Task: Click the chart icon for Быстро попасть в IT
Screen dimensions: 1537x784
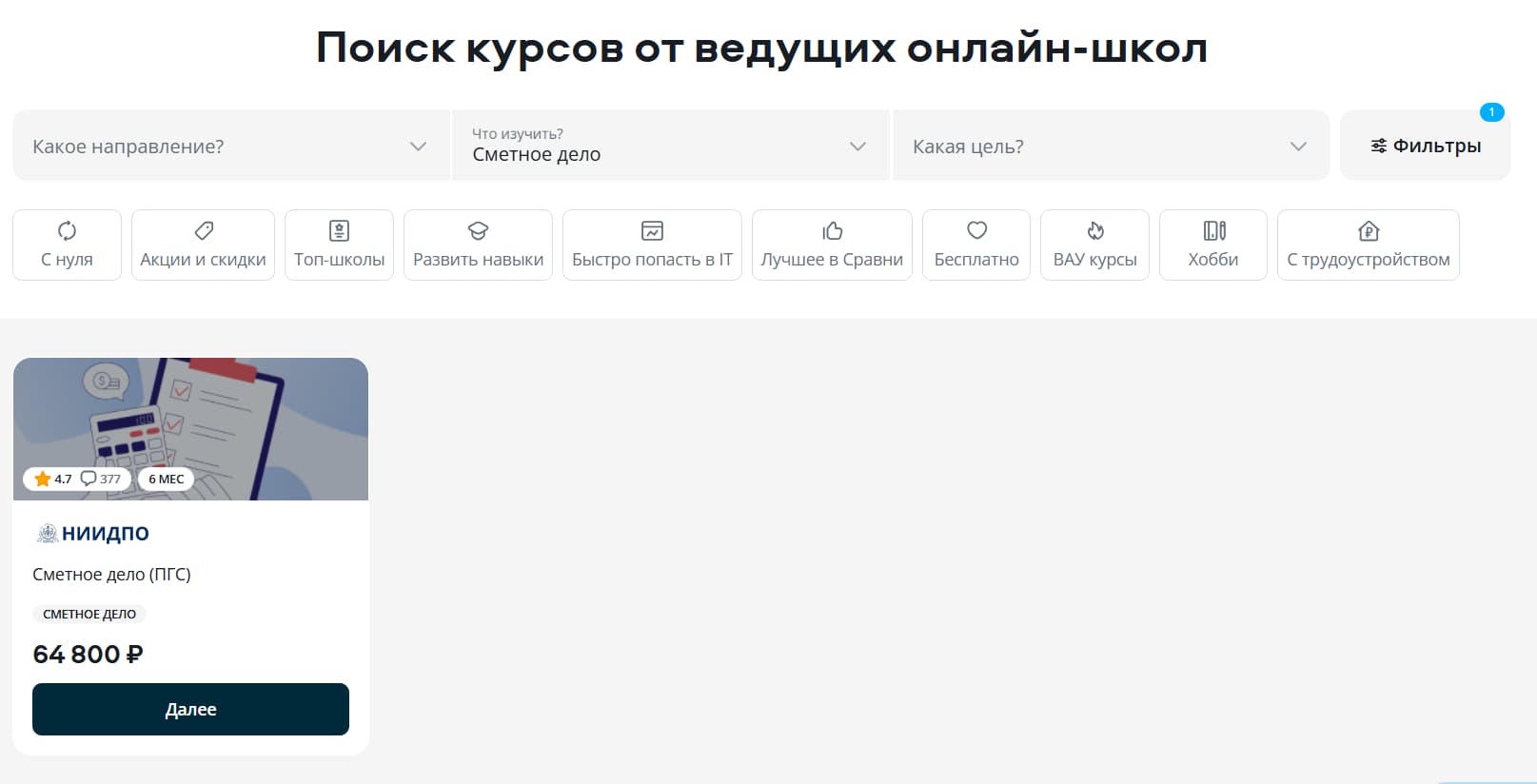Action: [x=652, y=230]
